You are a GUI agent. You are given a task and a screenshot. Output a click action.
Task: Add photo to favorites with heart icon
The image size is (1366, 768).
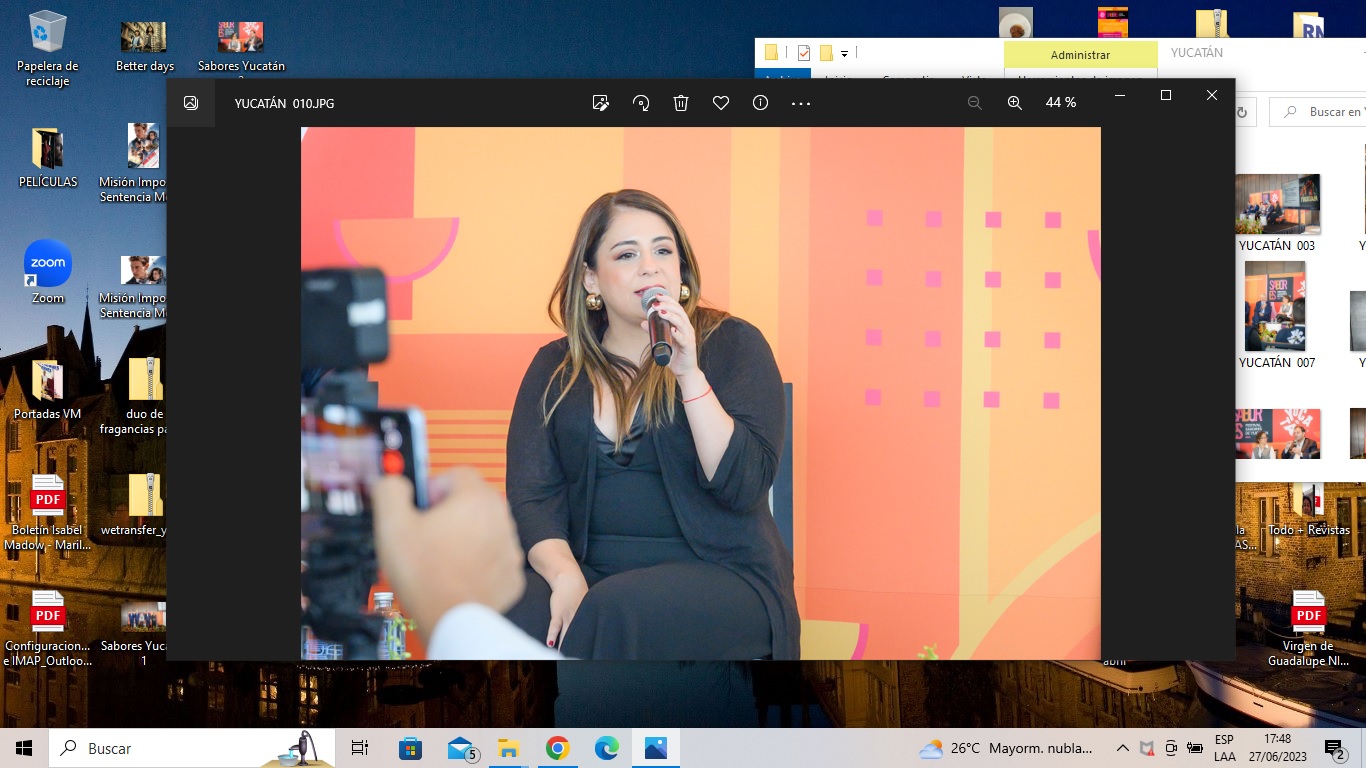[x=721, y=103]
